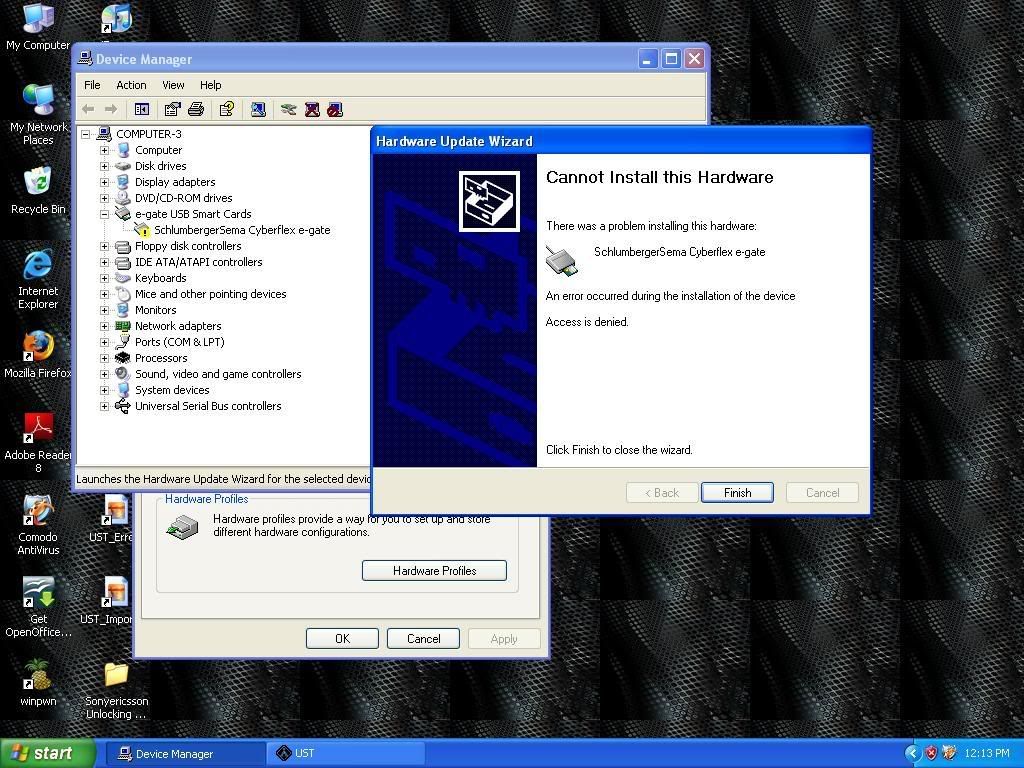Collapse the e-gate USB Smart Cards node
Screen dimensions: 1024x768
[x=104, y=214]
